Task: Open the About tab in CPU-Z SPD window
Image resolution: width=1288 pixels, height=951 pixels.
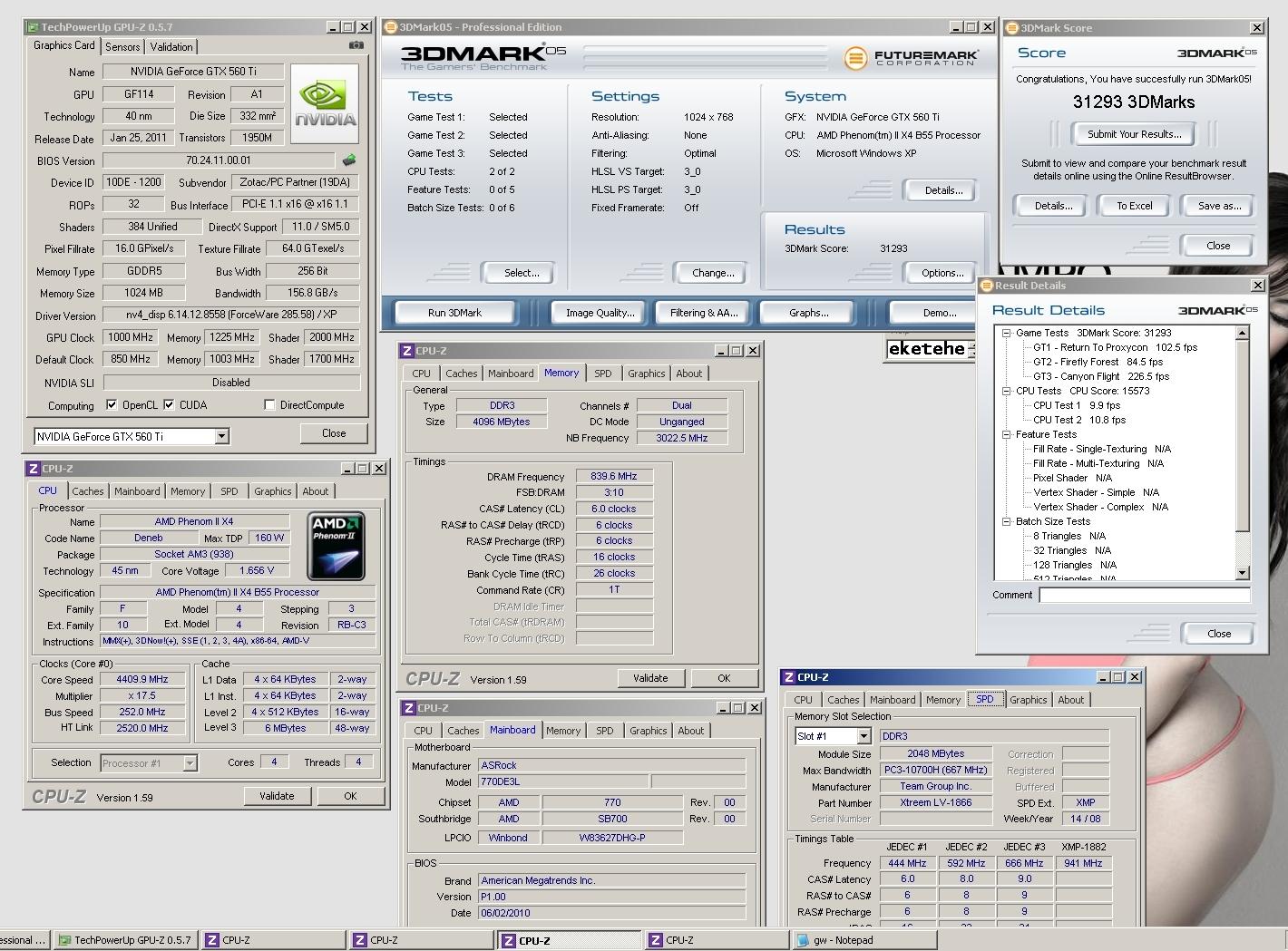Action: [1071, 700]
